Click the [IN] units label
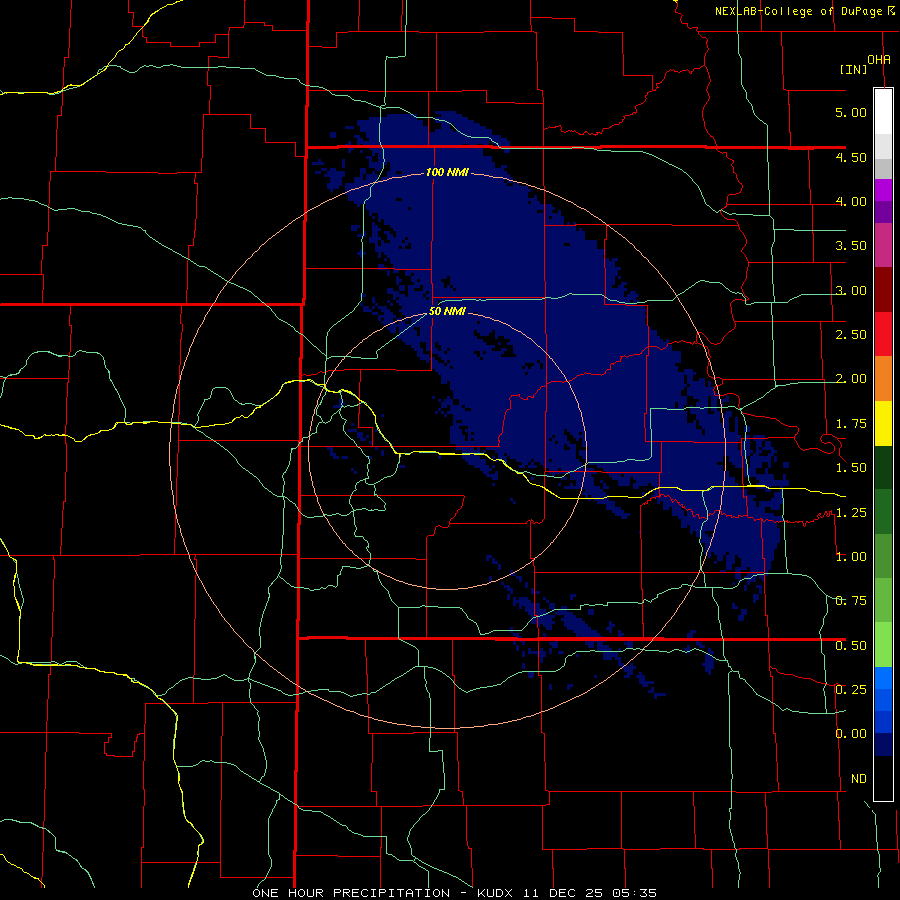The image size is (900, 900). click(x=853, y=69)
